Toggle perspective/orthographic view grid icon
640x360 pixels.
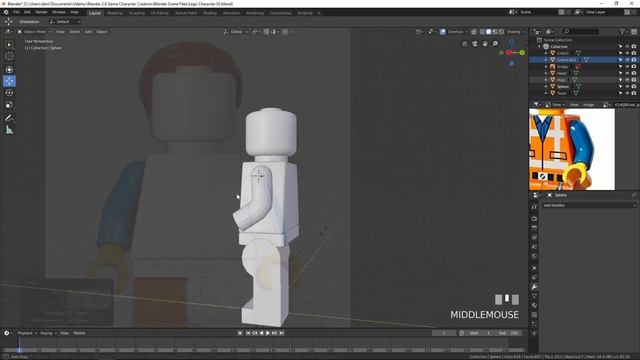coord(464,44)
